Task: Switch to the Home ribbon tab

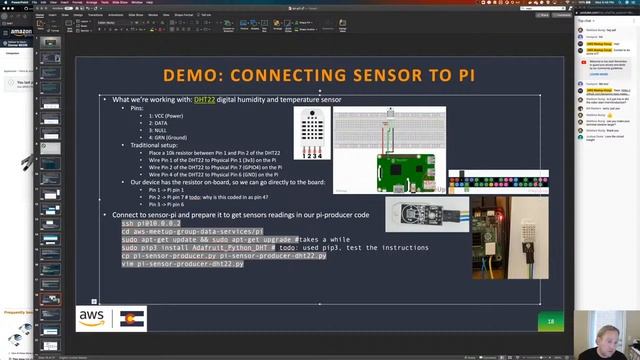Action: (x=40, y=15)
